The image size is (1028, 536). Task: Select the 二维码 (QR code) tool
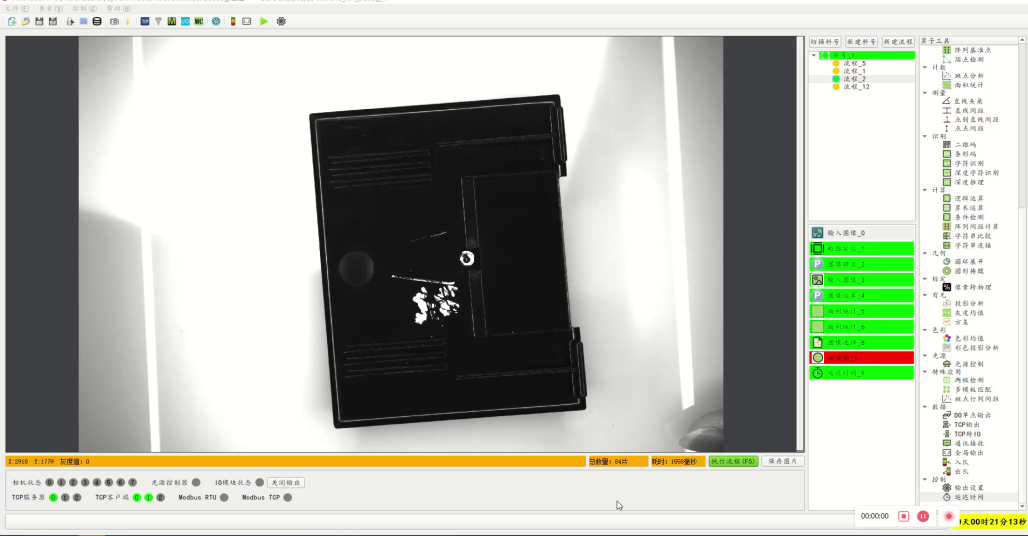click(960, 145)
